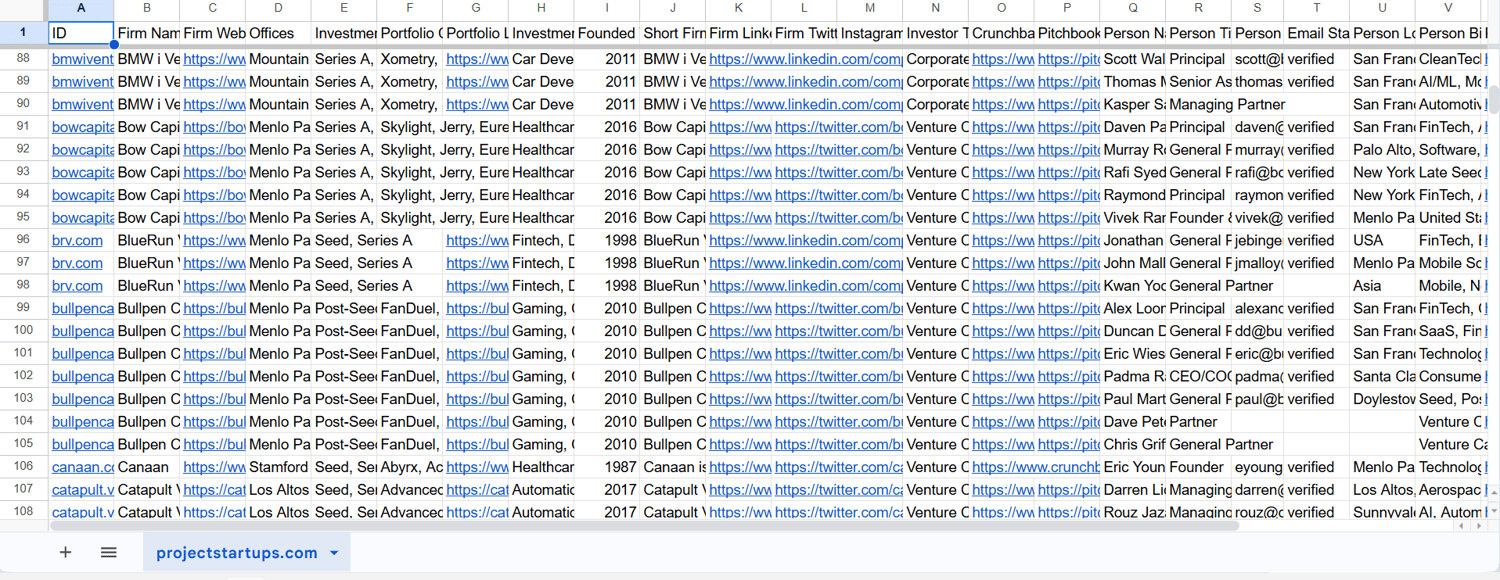Open LinkedIn link in BlueRun row 97
Screen dimensions: 1500x580
click(x=806, y=263)
